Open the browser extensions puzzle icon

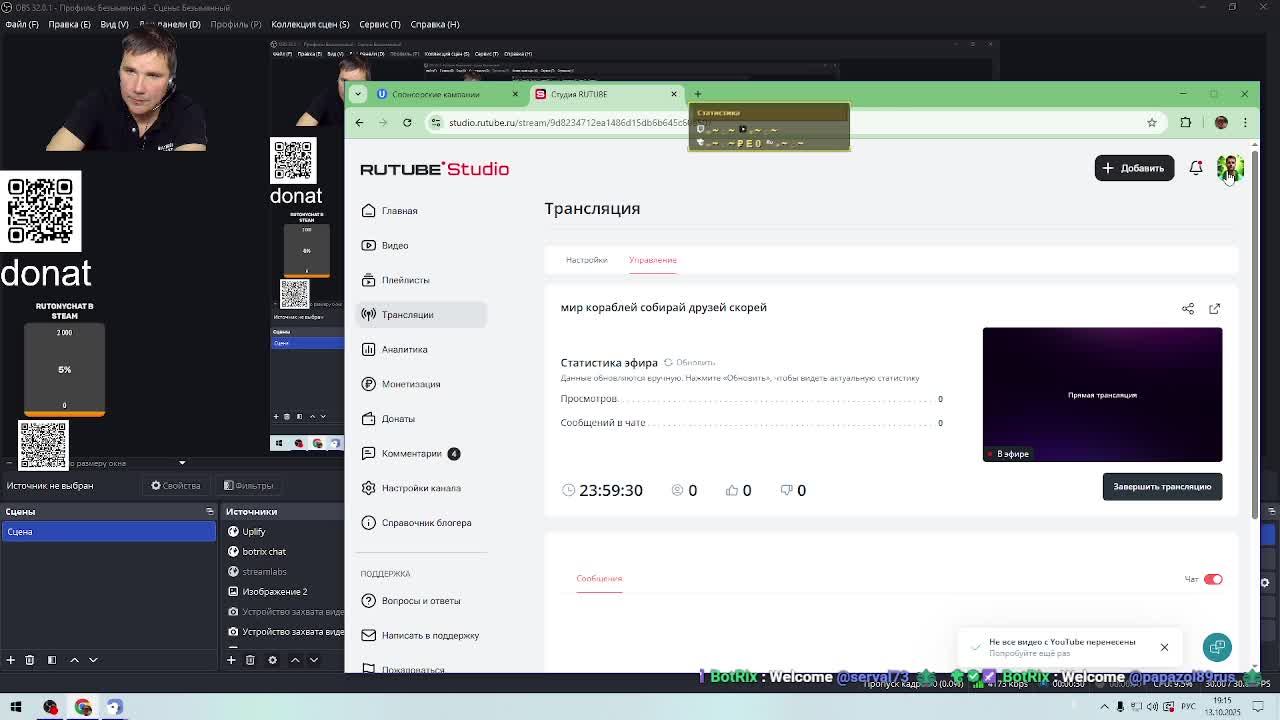(x=1186, y=122)
